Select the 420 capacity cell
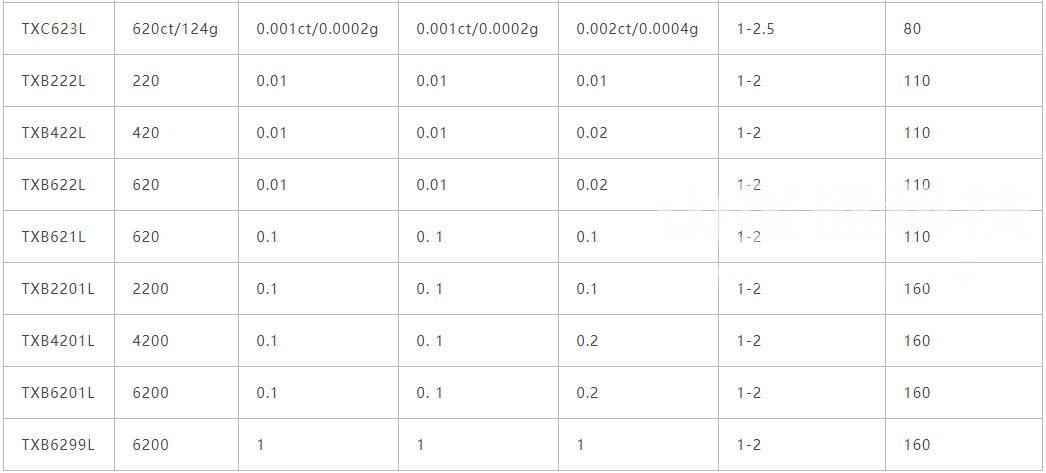The image size is (1046, 473). point(146,133)
